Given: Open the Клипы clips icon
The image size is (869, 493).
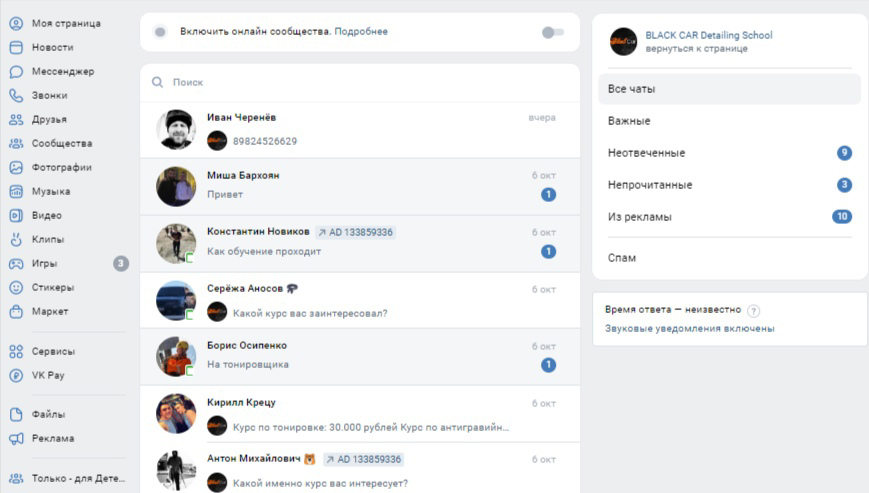Looking at the screenshot, I should [16, 239].
